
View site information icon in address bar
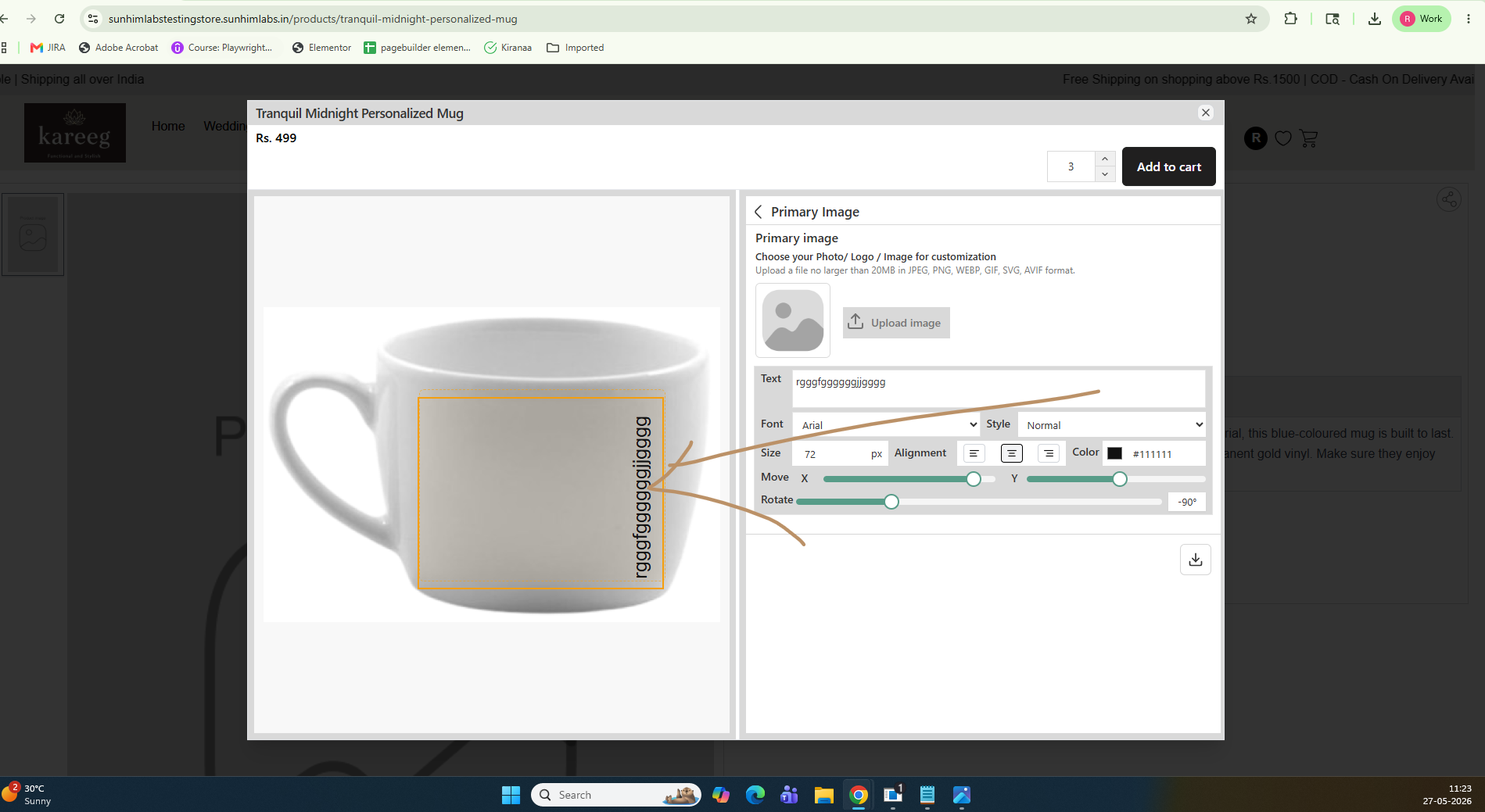93,19
